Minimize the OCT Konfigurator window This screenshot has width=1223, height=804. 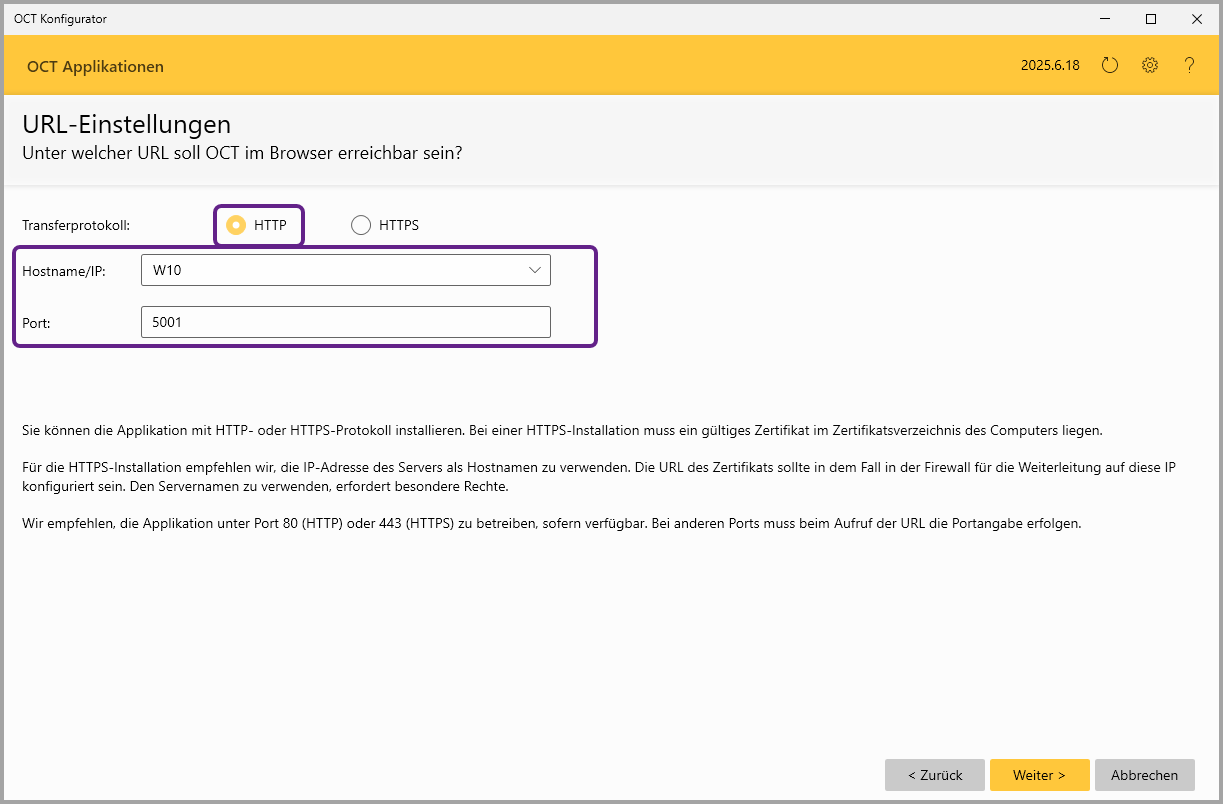1105,19
